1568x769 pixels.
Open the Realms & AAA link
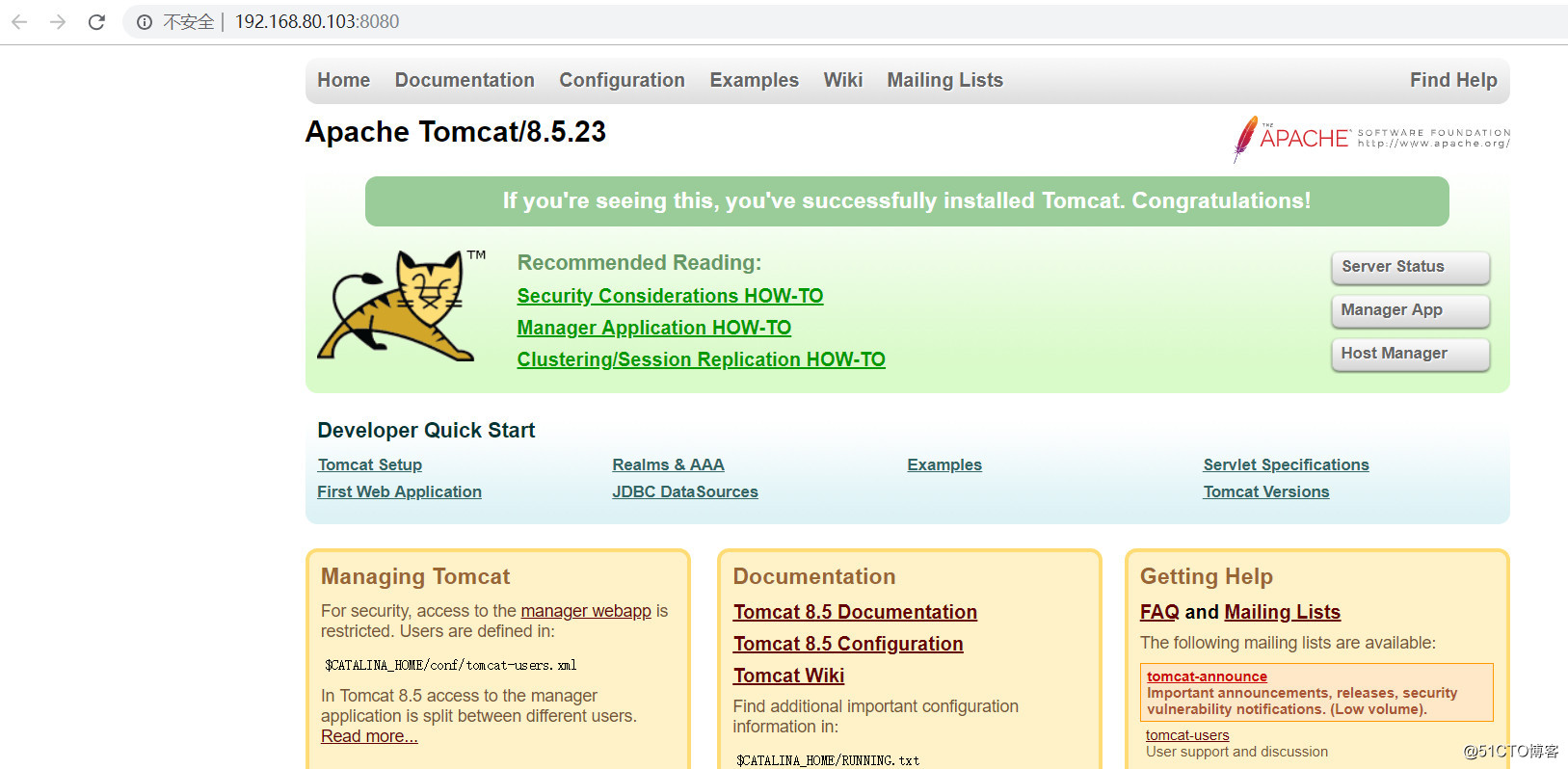(668, 464)
